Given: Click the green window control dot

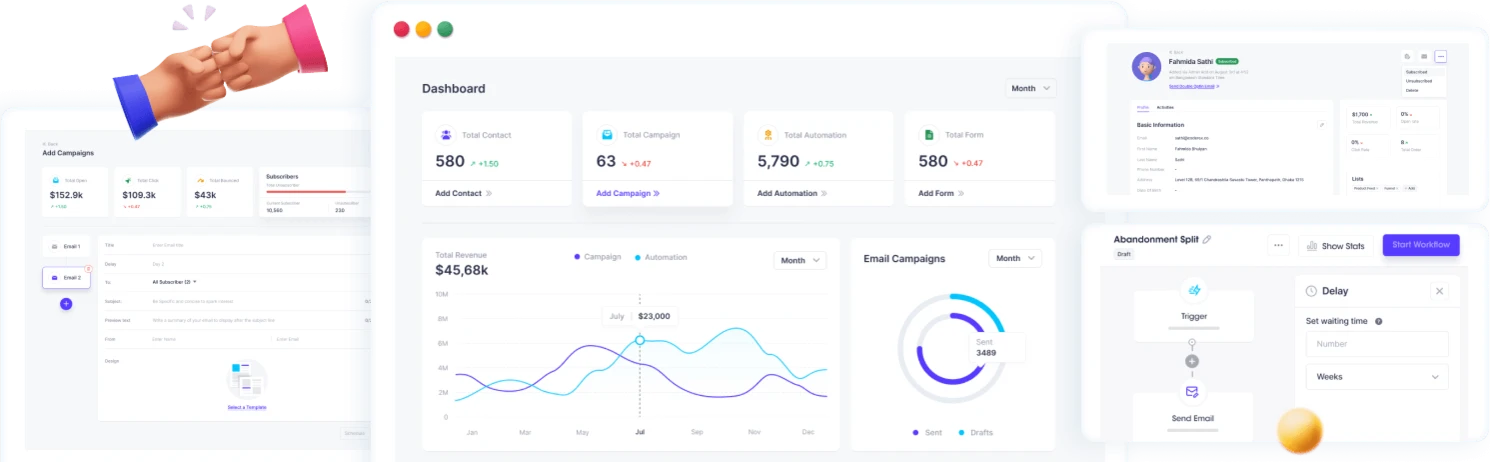Looking at the screenshot, I should [x=445, y=29].
